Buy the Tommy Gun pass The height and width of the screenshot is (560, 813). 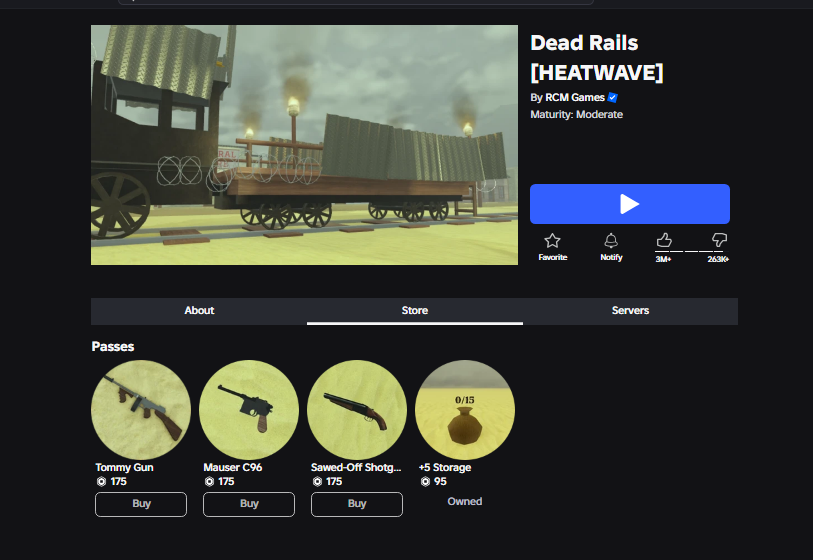point(141,504)
